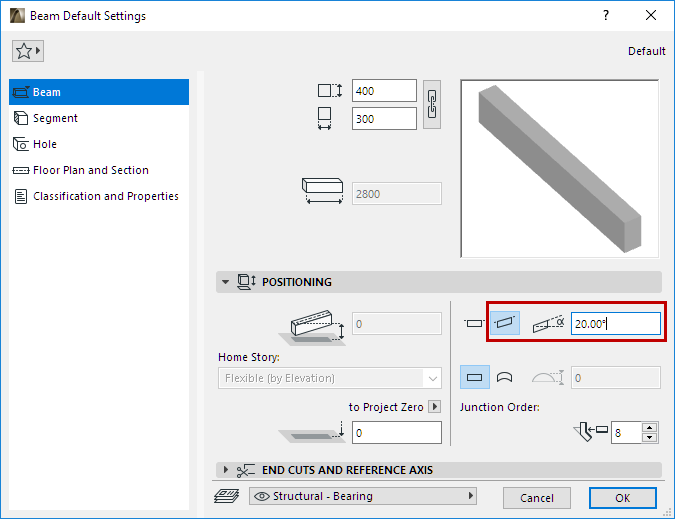Select the straight beam option

[x=474, y=377]
